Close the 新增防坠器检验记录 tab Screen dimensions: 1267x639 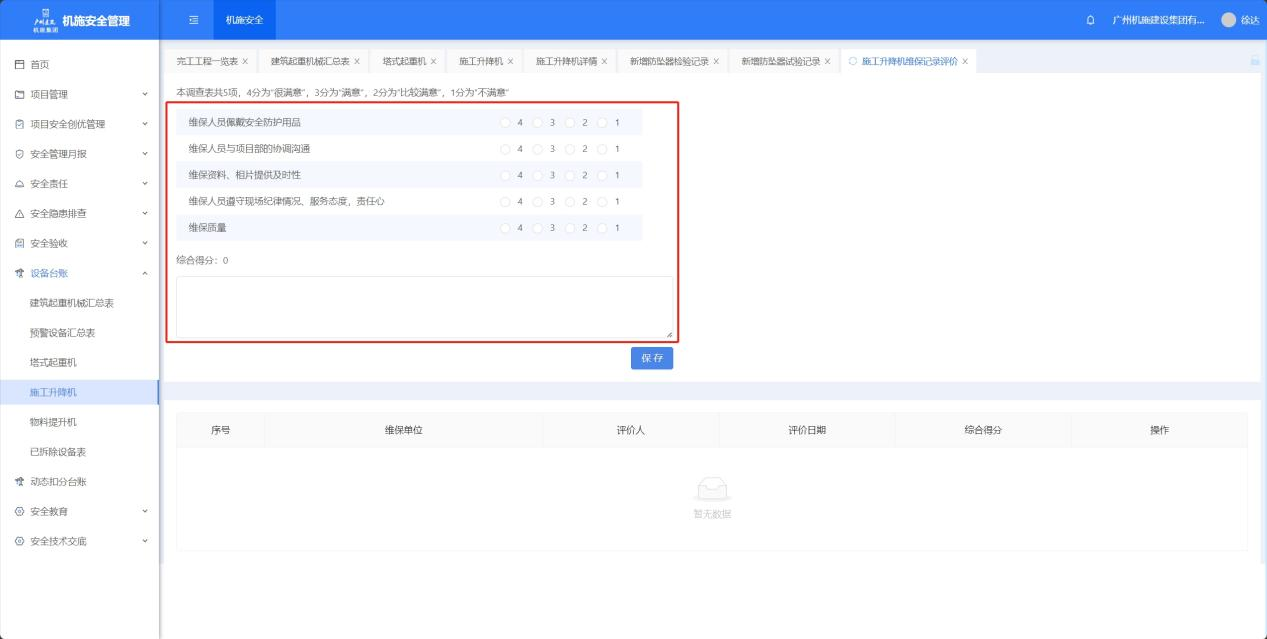pyautogui.click(x=716, y=62)
